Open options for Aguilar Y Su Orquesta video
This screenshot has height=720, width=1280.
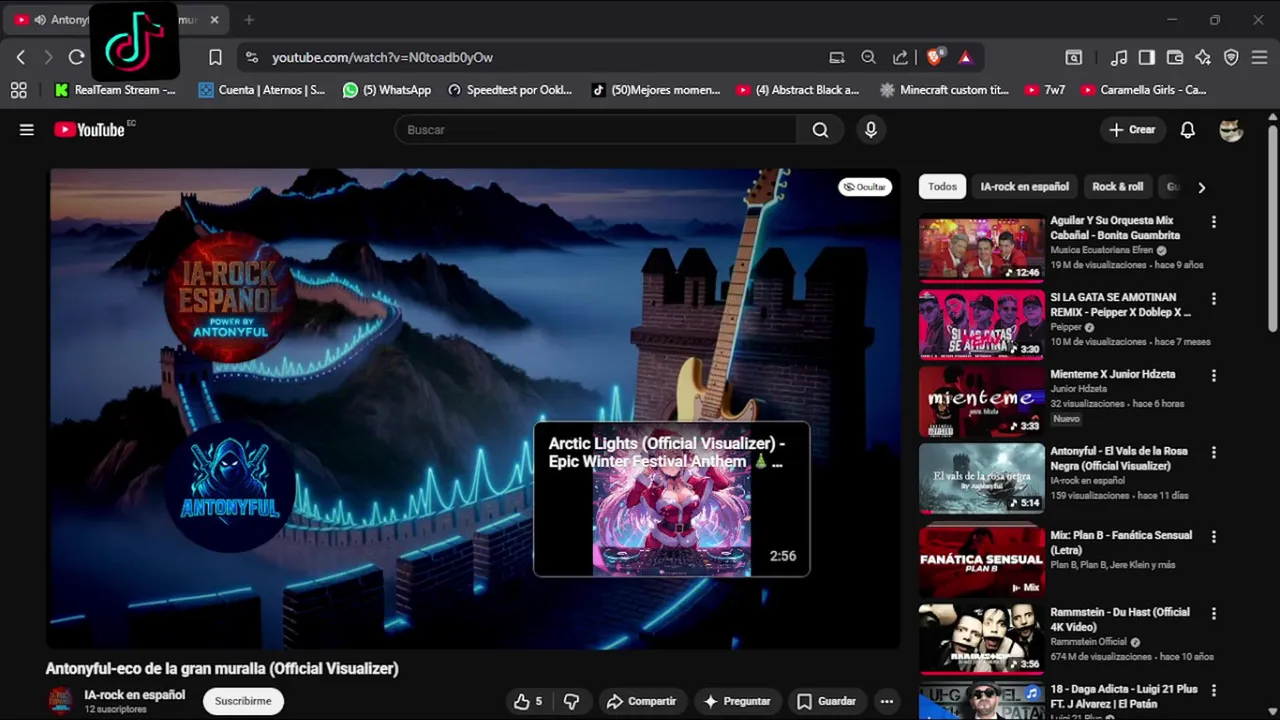point(1214,222)
